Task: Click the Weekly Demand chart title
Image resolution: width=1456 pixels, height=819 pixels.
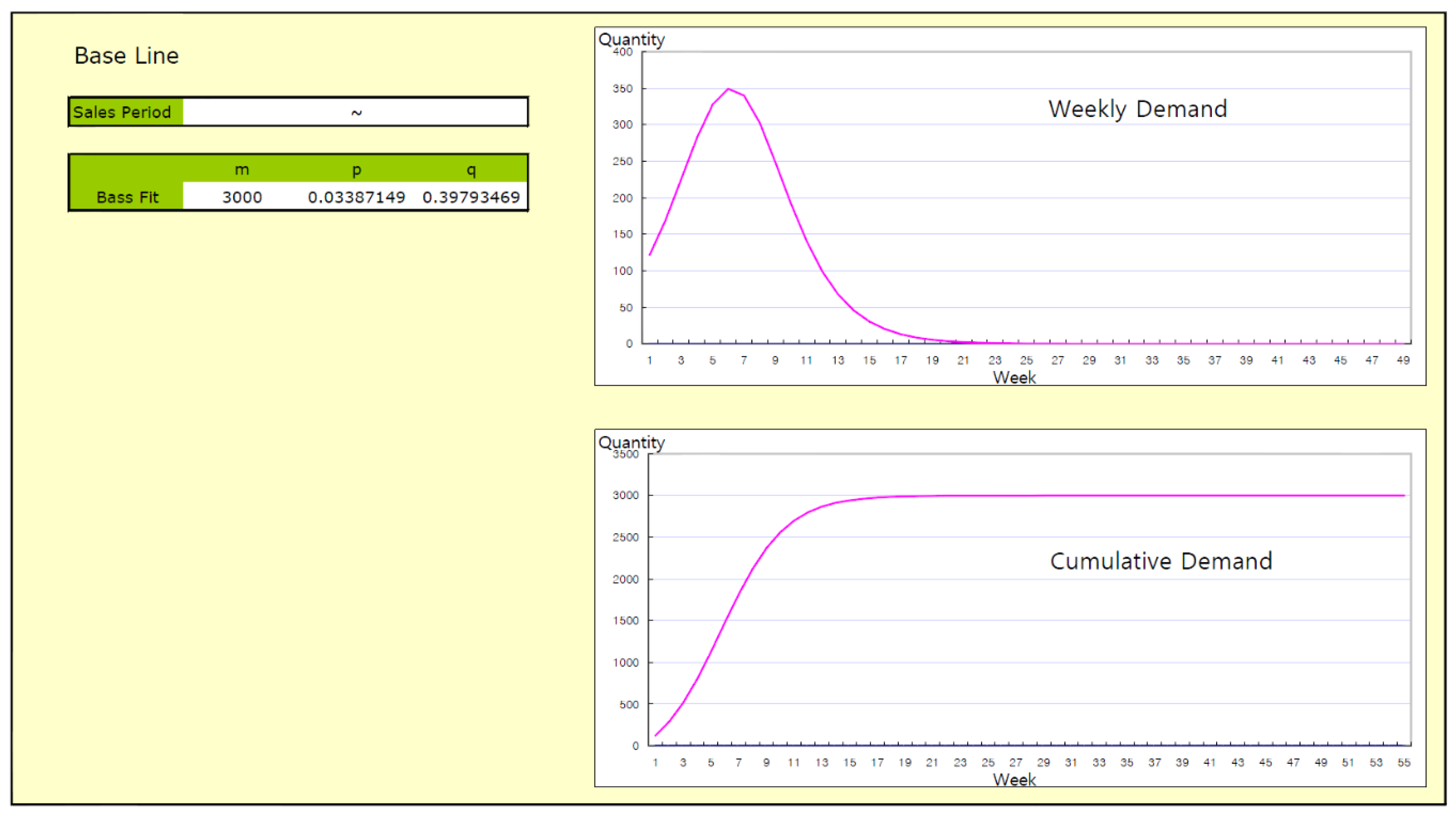Action: point(1137,109)
